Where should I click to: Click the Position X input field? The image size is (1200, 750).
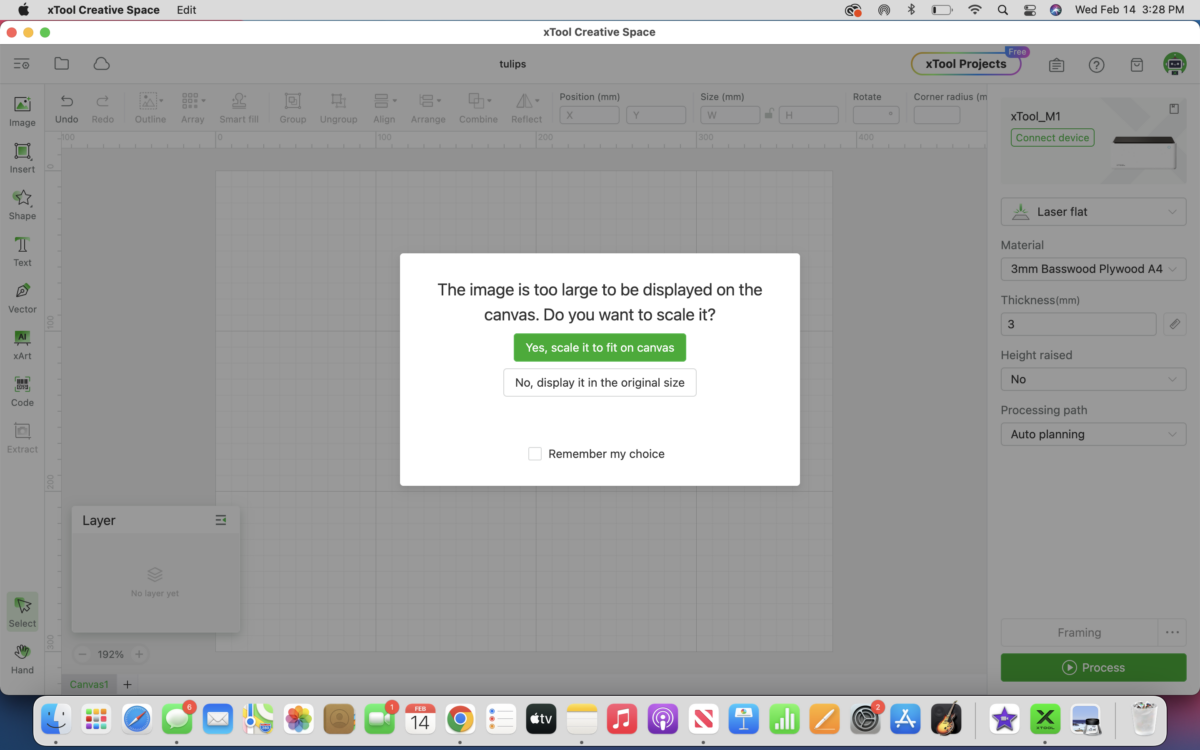click(x=589, y=115)
